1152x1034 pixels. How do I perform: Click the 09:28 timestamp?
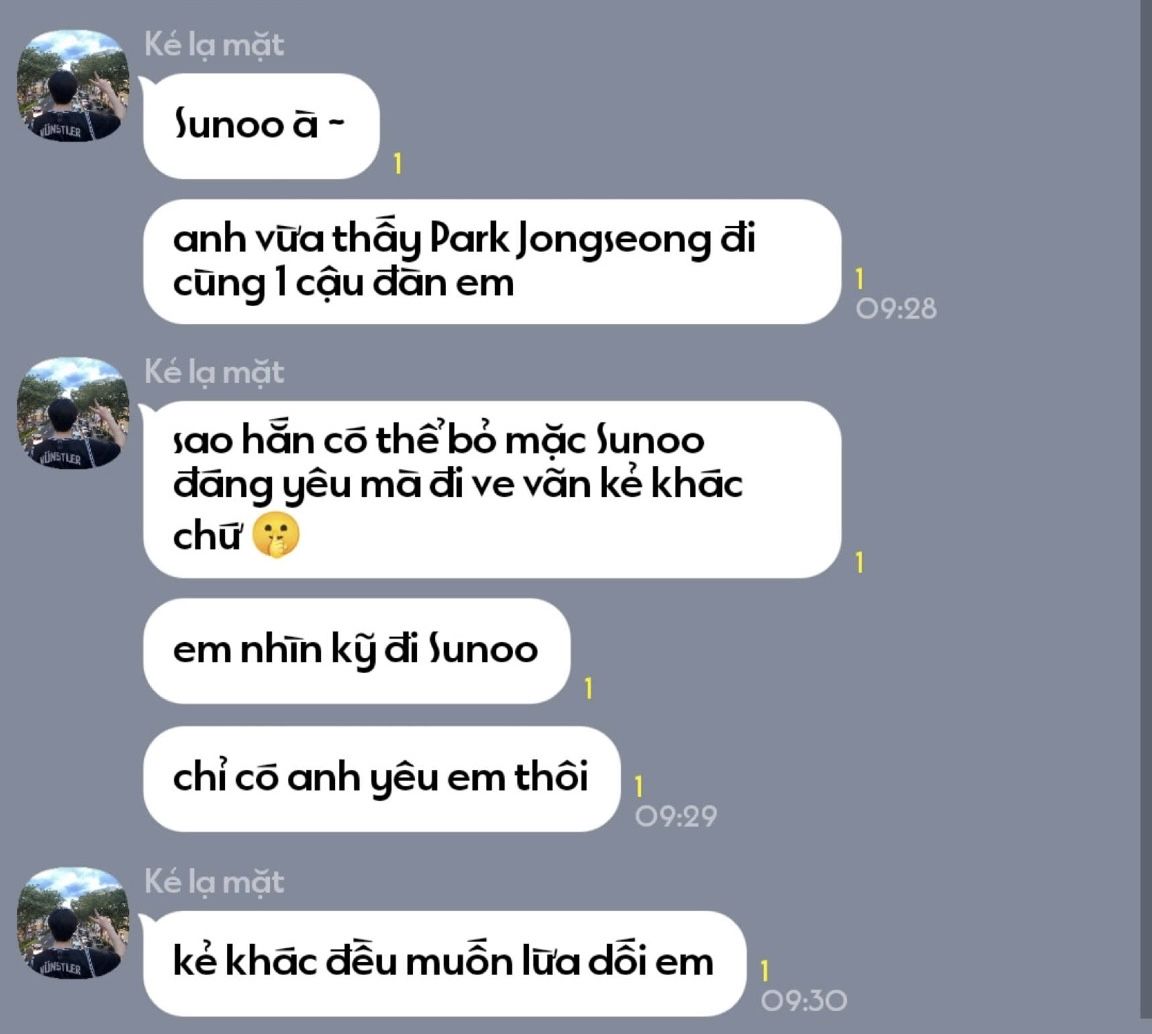tap(896, 309)
